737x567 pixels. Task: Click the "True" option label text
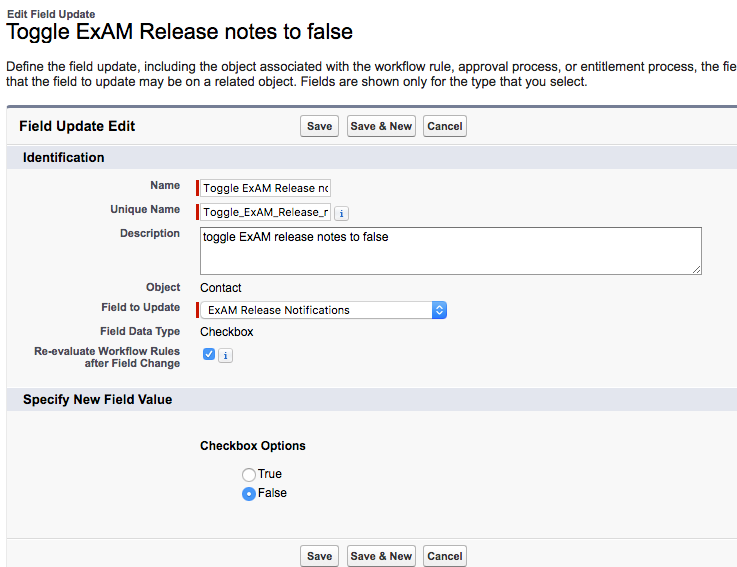(270, 474)
